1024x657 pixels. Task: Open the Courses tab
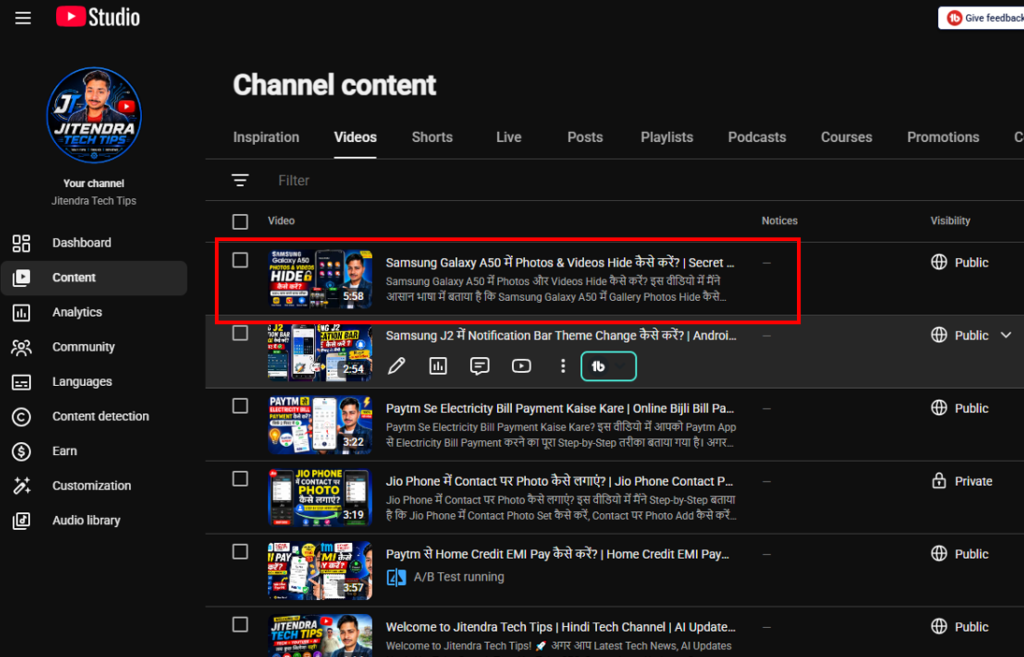point(846,137)
